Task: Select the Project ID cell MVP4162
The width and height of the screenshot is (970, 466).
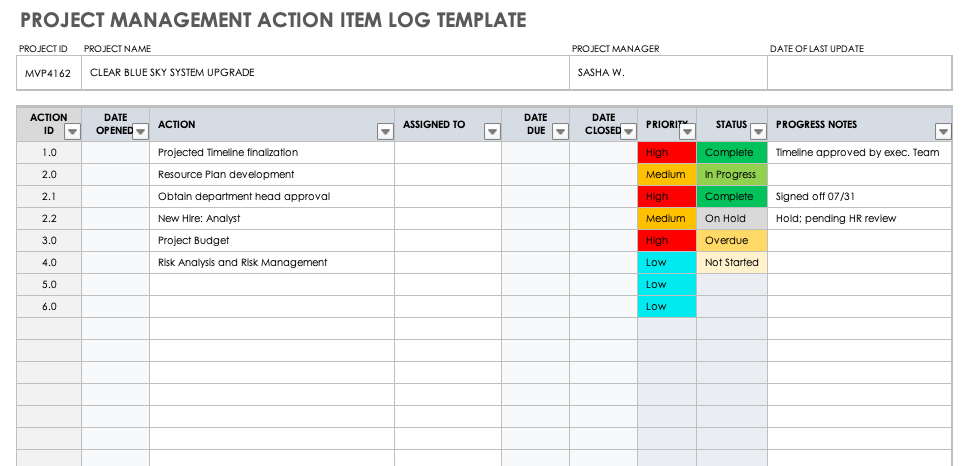Action: tap(48, 72)
